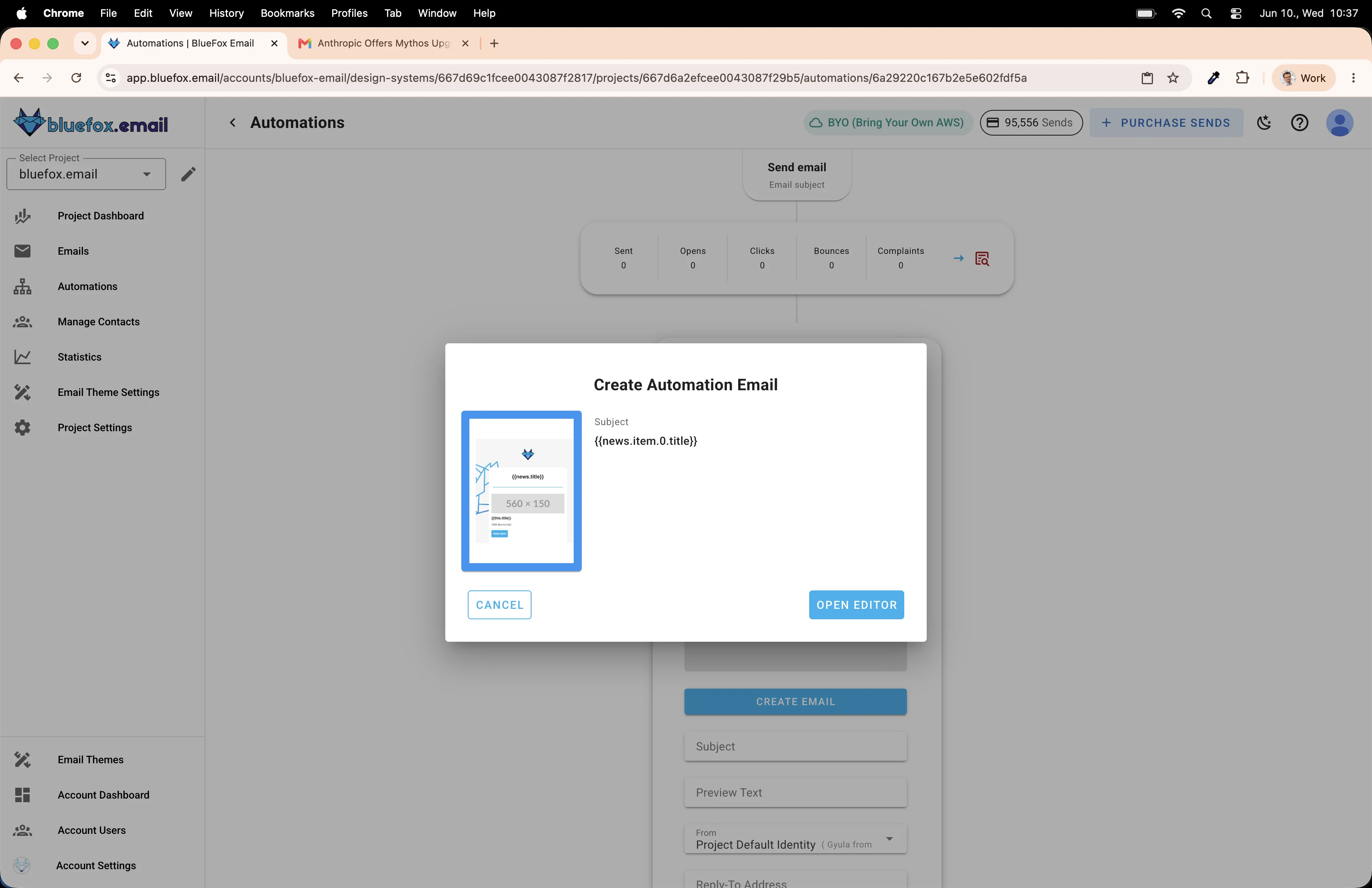Click the clipboard icon in address bar

(1147, 78)
